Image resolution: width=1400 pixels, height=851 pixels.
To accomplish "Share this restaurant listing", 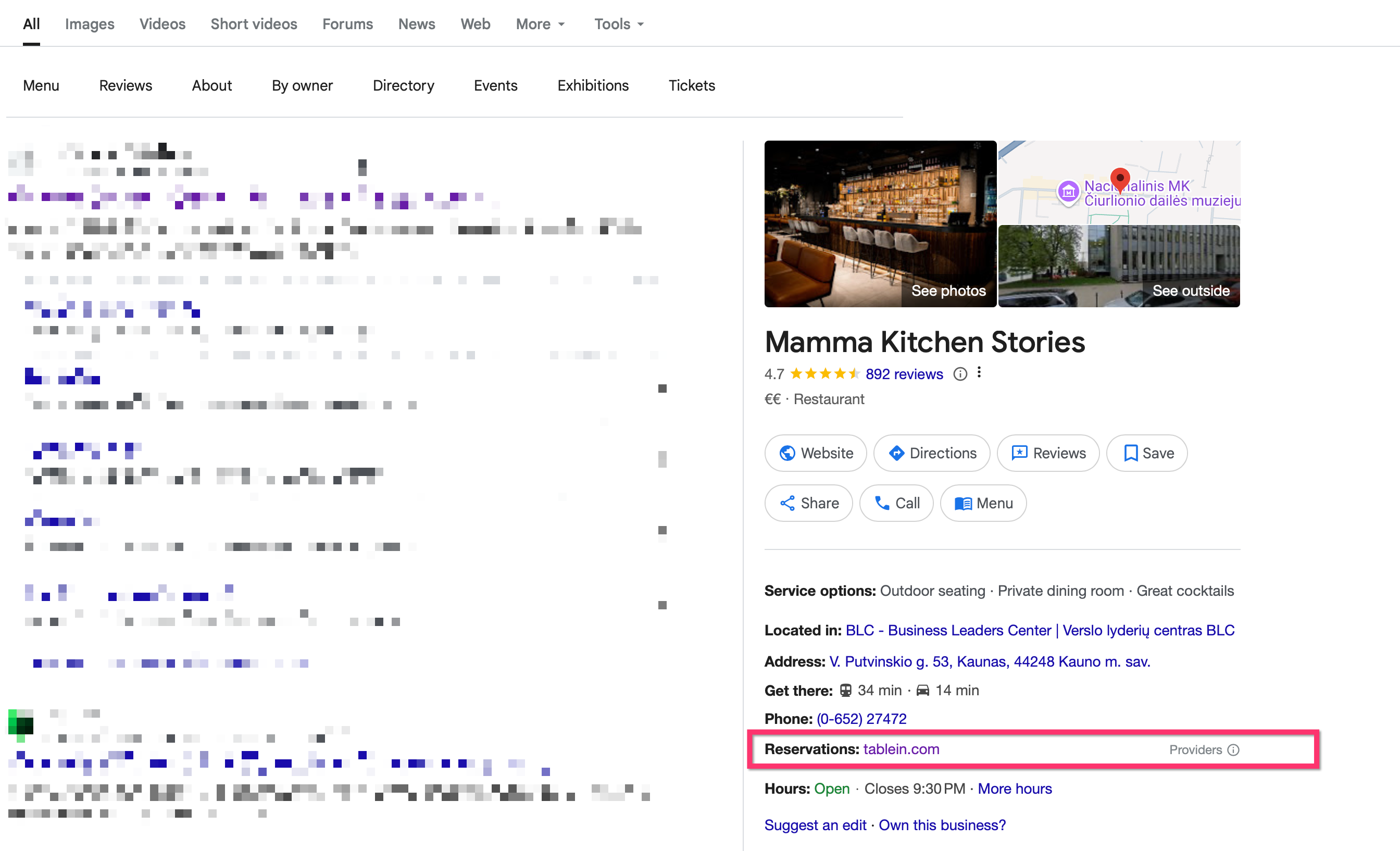I will point(808,503).
